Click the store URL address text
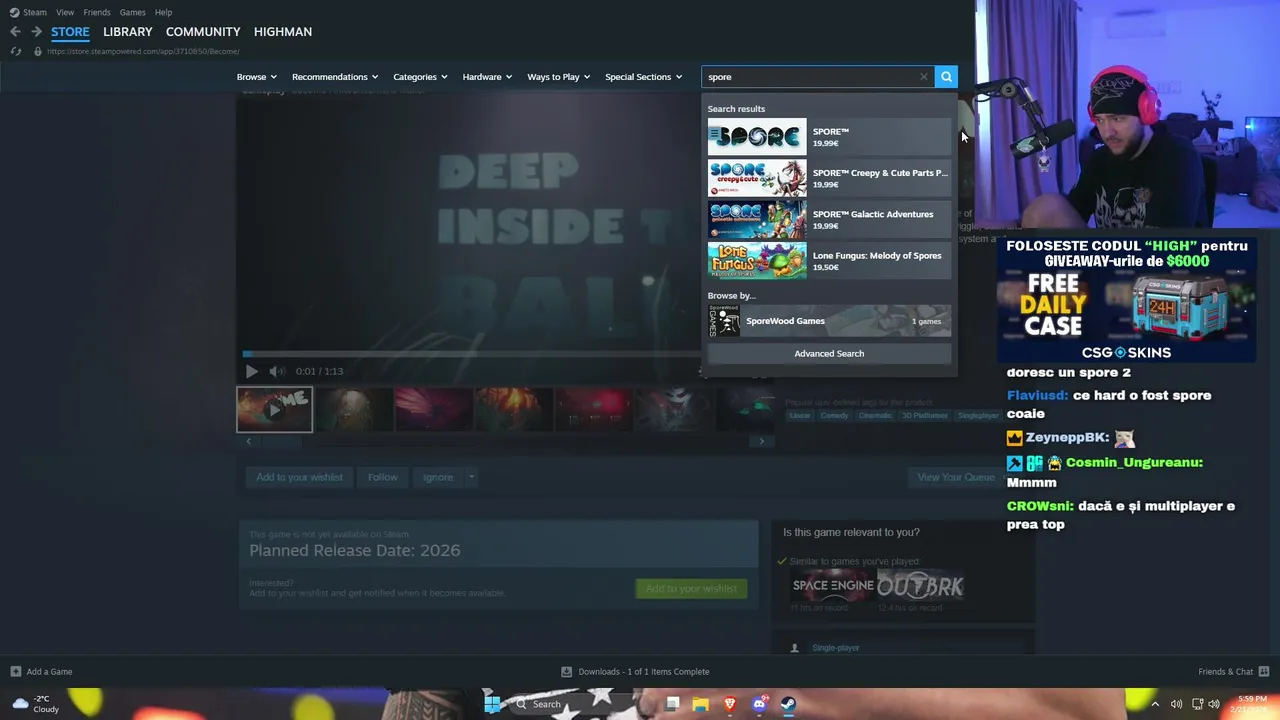The image size is (1280, 720). click(143, 51)
